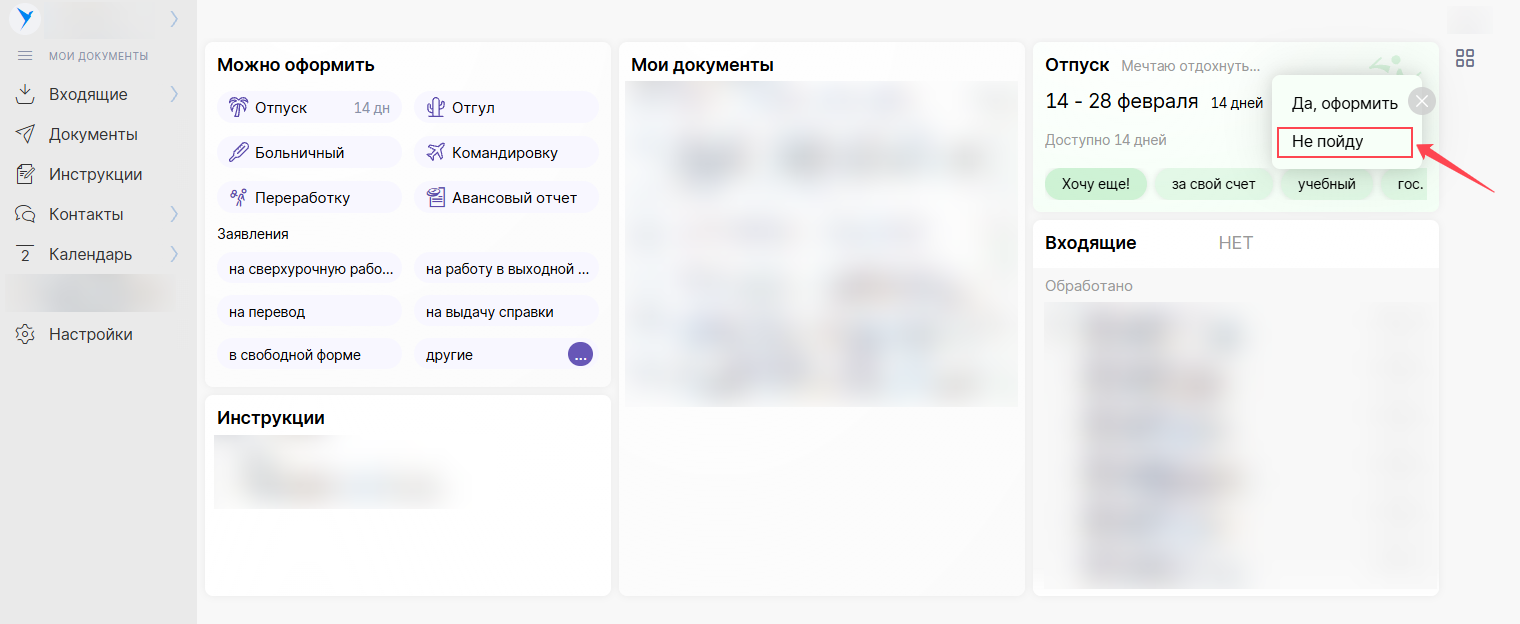This screenshot has width=1520, height=624.
Task: Start a business trip request (Командировку)
Action: 505,153
